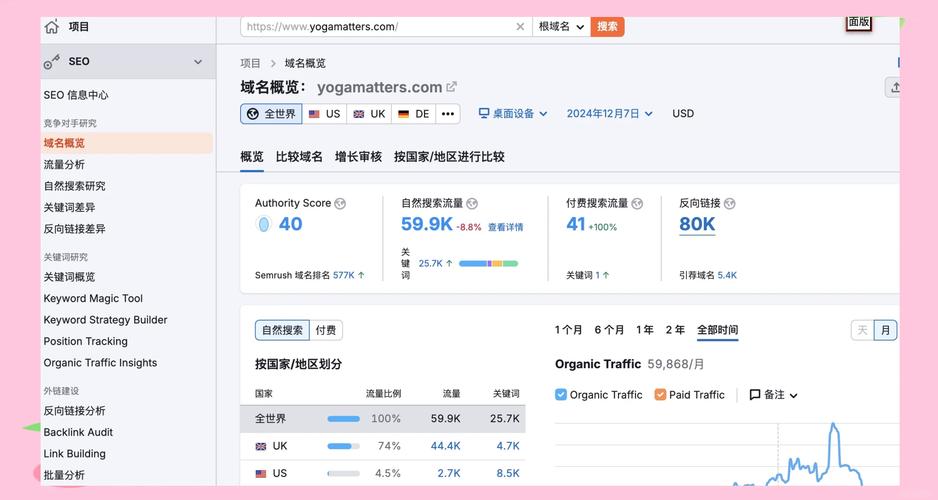The image size is (938, 500).
Task: Click the 8.5K US keywords value
Action: pos(508,474)
